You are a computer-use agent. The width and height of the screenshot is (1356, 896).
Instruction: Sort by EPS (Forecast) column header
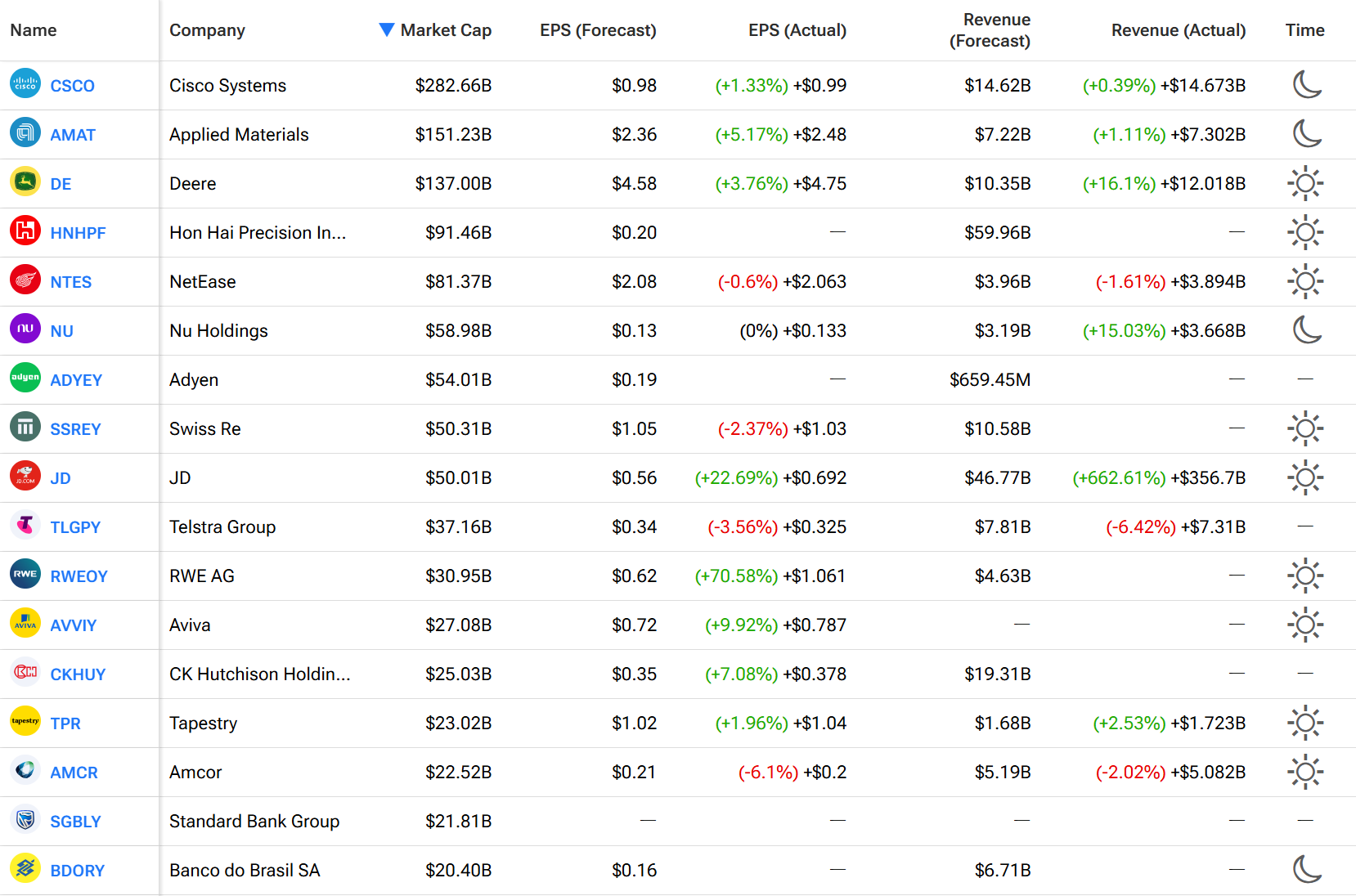click(598, 30)
